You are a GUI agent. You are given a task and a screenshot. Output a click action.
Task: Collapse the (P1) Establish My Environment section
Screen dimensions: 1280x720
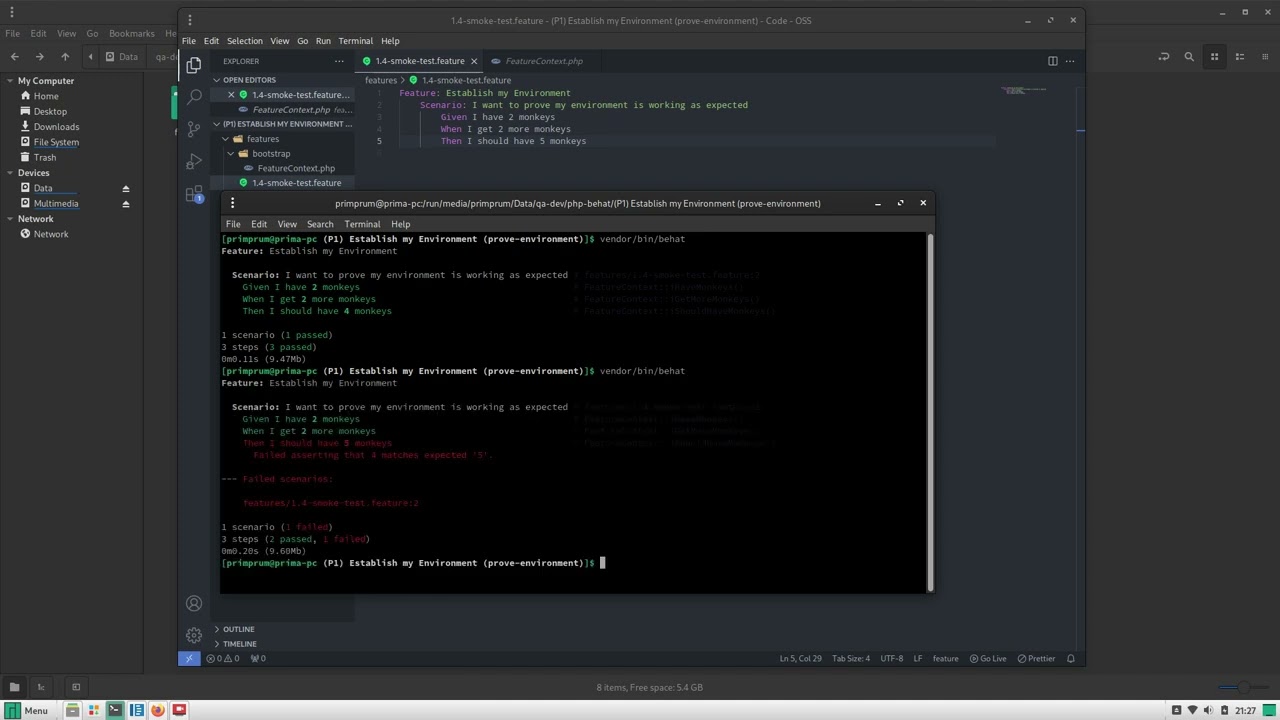217,124
